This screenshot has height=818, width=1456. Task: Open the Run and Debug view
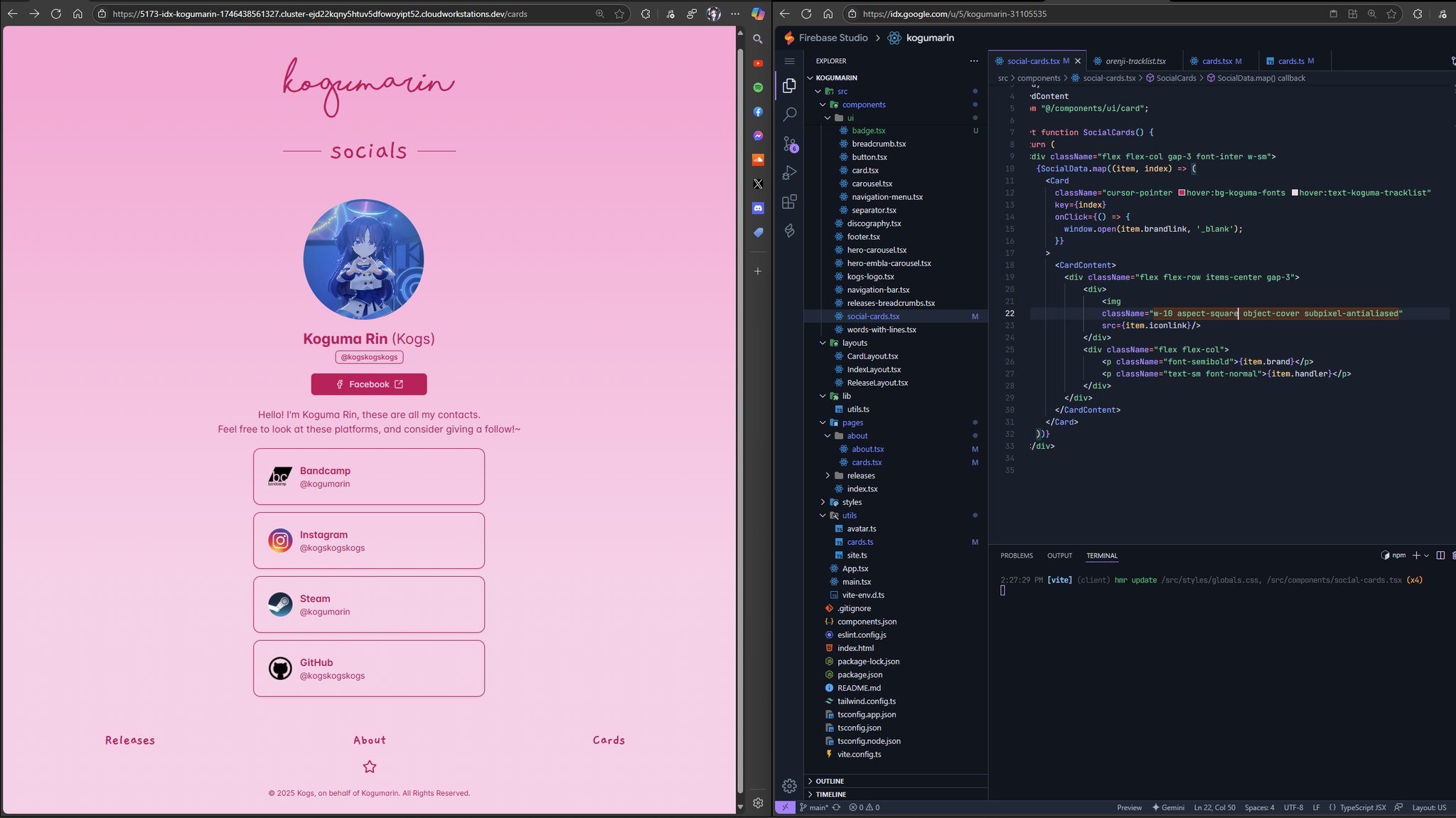(x=789, y=173)
